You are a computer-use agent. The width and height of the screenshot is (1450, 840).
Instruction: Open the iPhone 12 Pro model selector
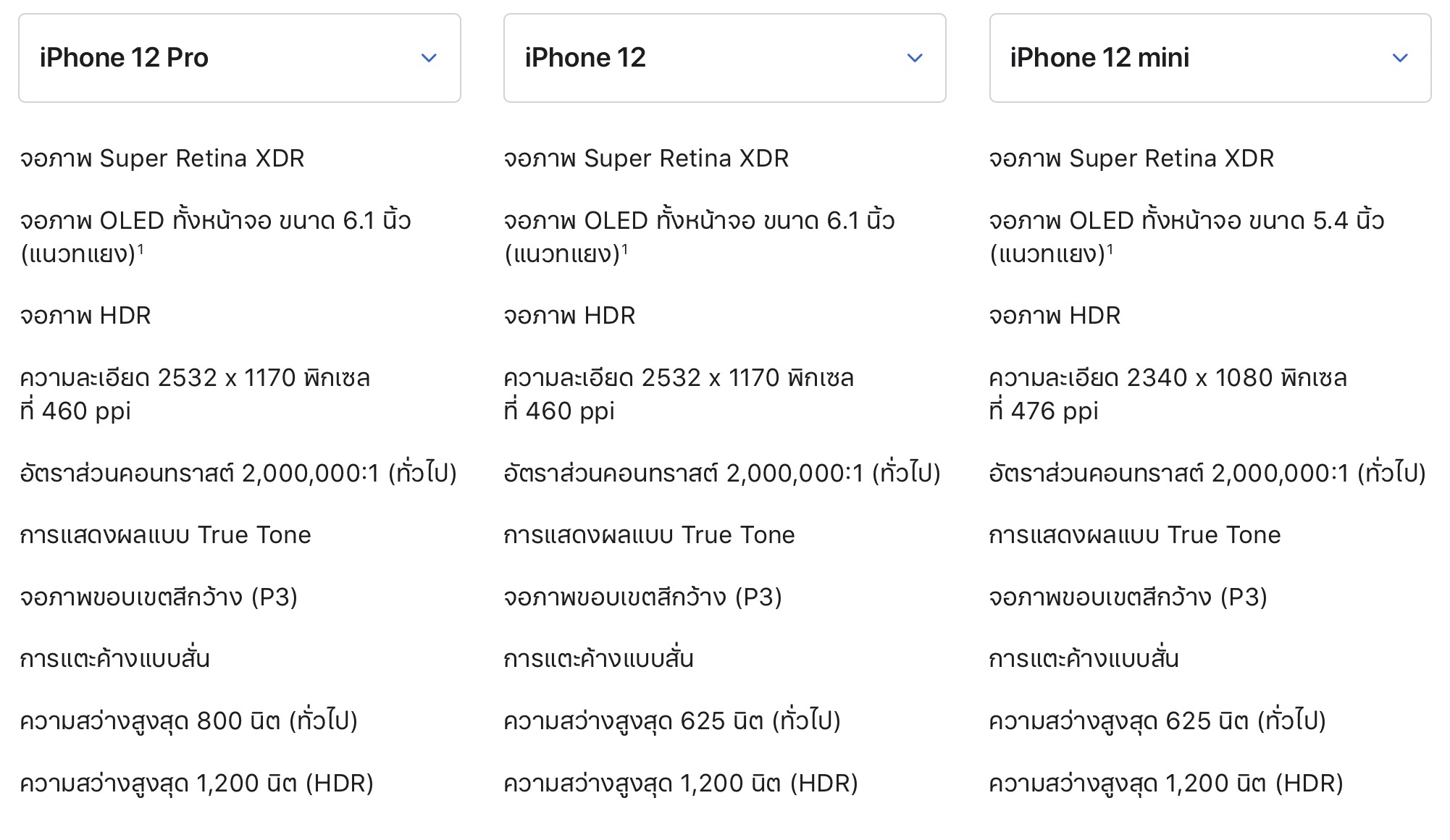pyautogui.click(x=239, y=58)
